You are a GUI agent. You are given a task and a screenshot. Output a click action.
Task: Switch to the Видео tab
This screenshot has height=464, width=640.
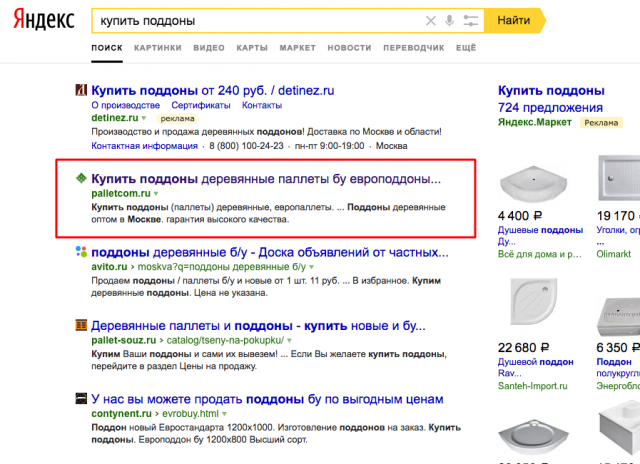(209, 48)
